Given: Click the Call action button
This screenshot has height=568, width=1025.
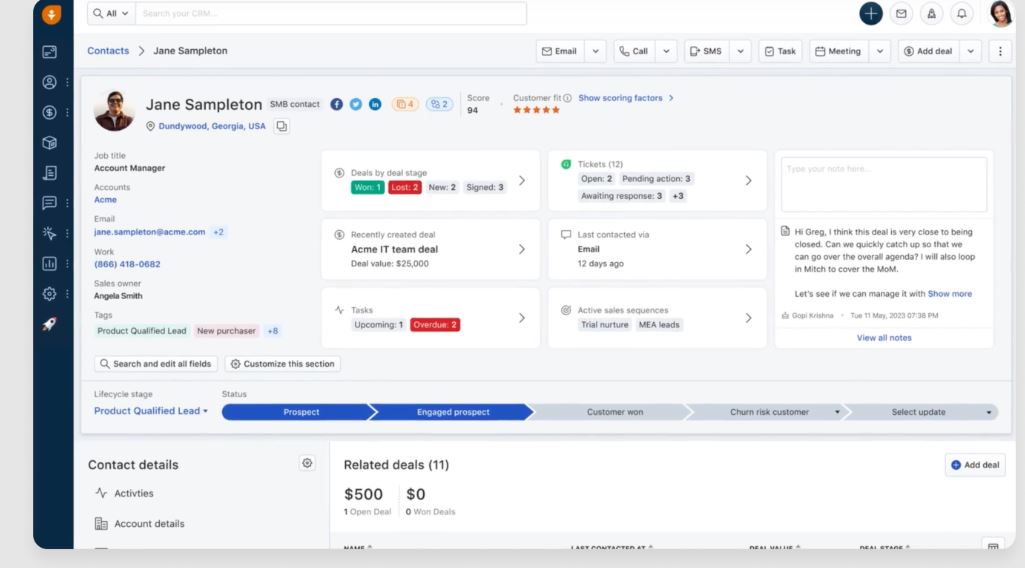Looking at the screenshot, I should pos(634,51).
